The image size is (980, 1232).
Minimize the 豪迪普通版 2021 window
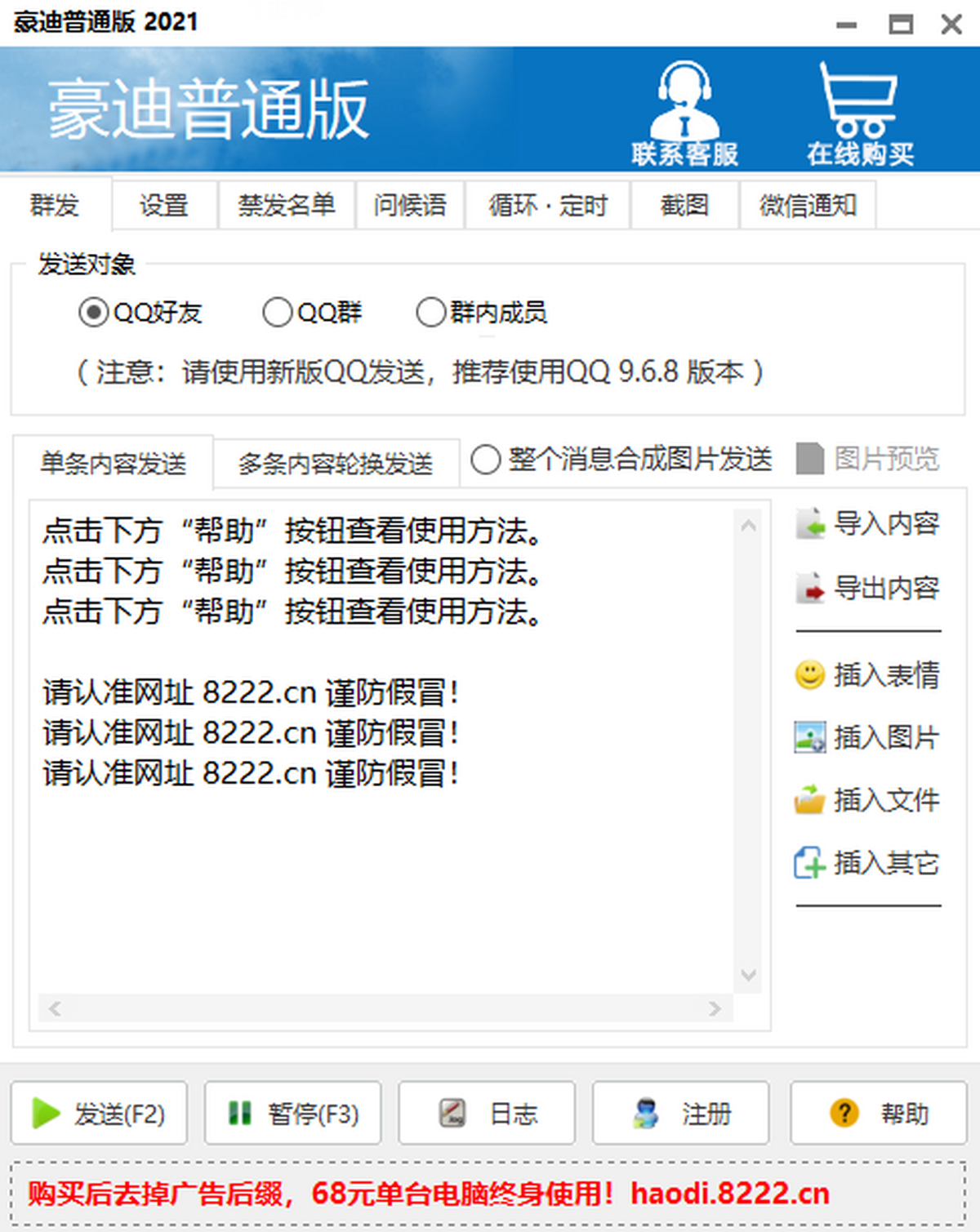(847, 24)
